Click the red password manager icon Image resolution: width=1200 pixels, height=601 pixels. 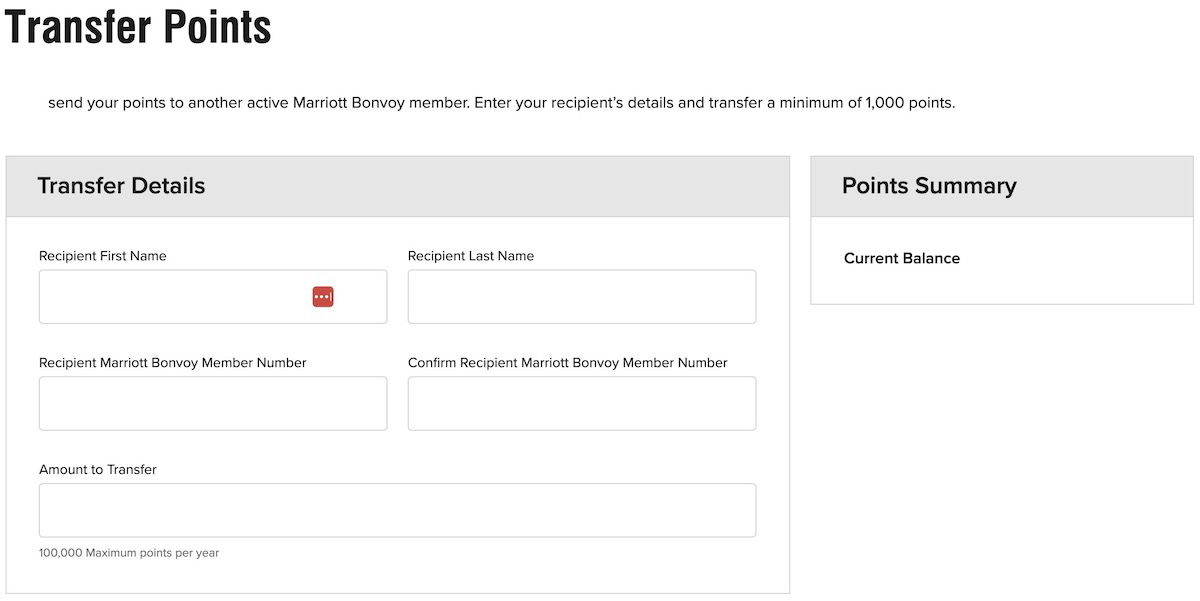[322, 297]
